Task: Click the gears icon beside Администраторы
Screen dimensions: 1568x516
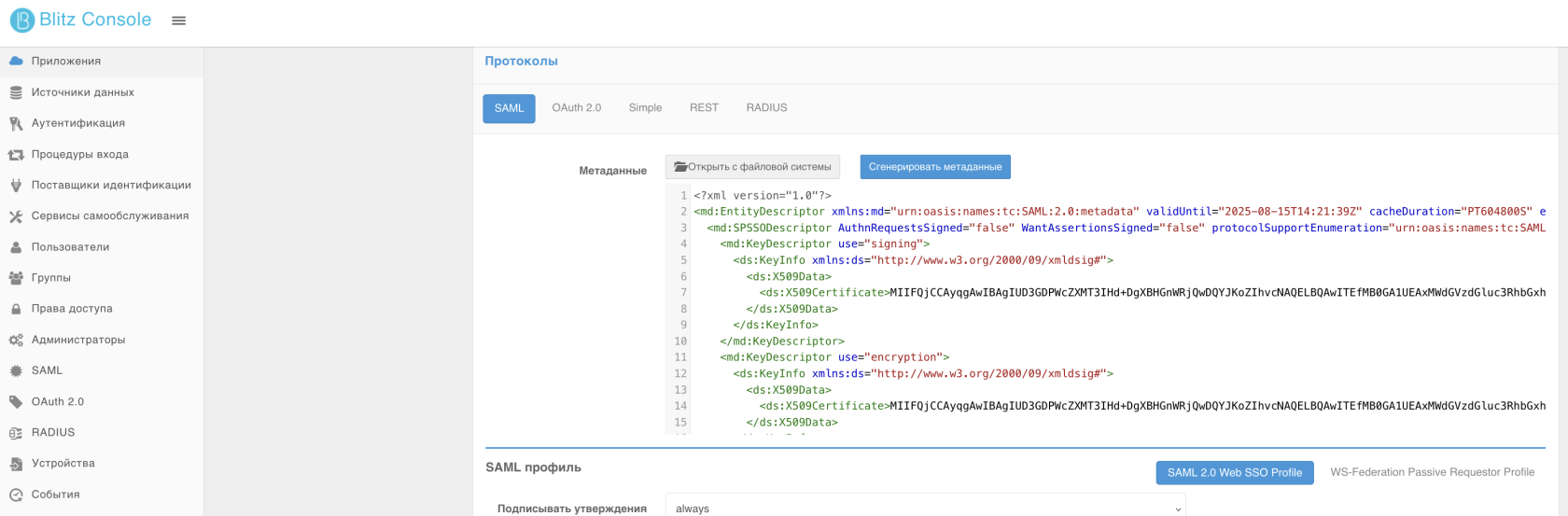Action: [x=16, y=341]
